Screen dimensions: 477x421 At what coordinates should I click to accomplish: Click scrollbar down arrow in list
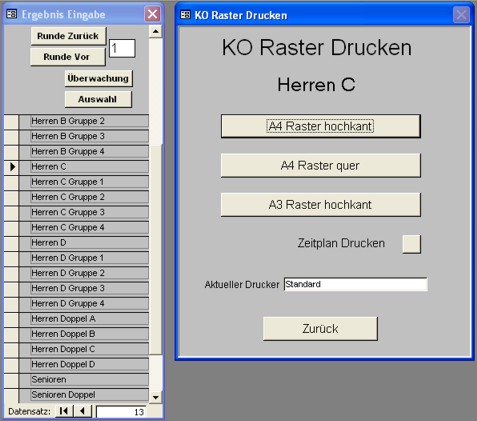tap(155, 397)
